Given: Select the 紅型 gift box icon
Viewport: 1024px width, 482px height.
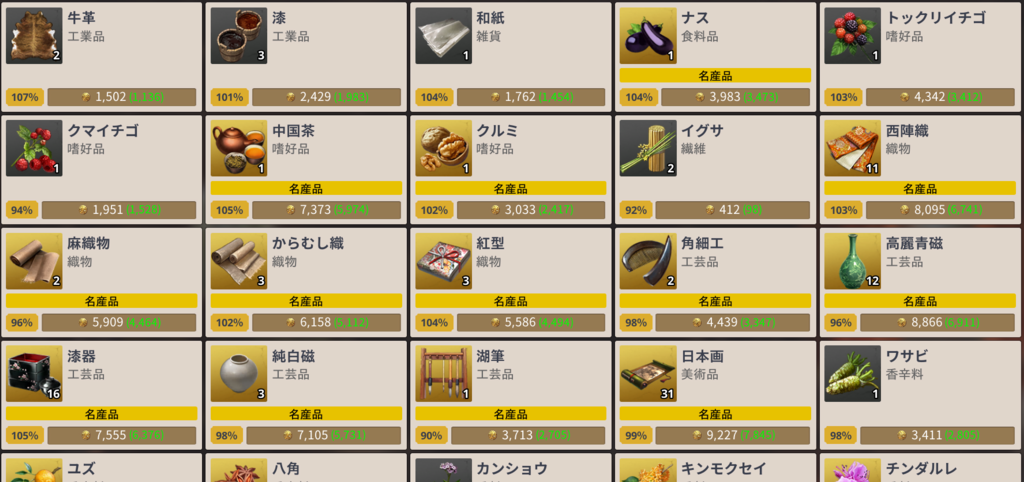Looking at the screenshot, I should (443, 261).
